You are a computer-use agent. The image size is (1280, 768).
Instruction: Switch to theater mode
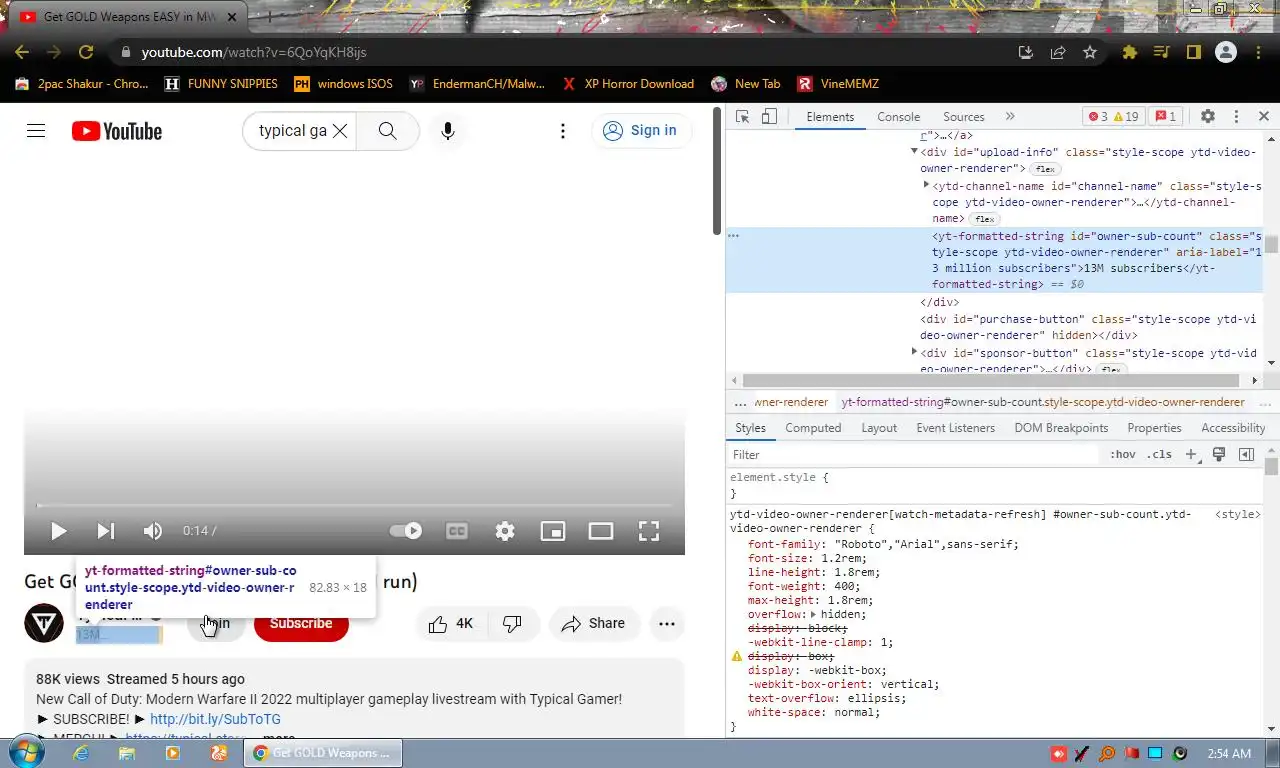click(x=601, y=531)
